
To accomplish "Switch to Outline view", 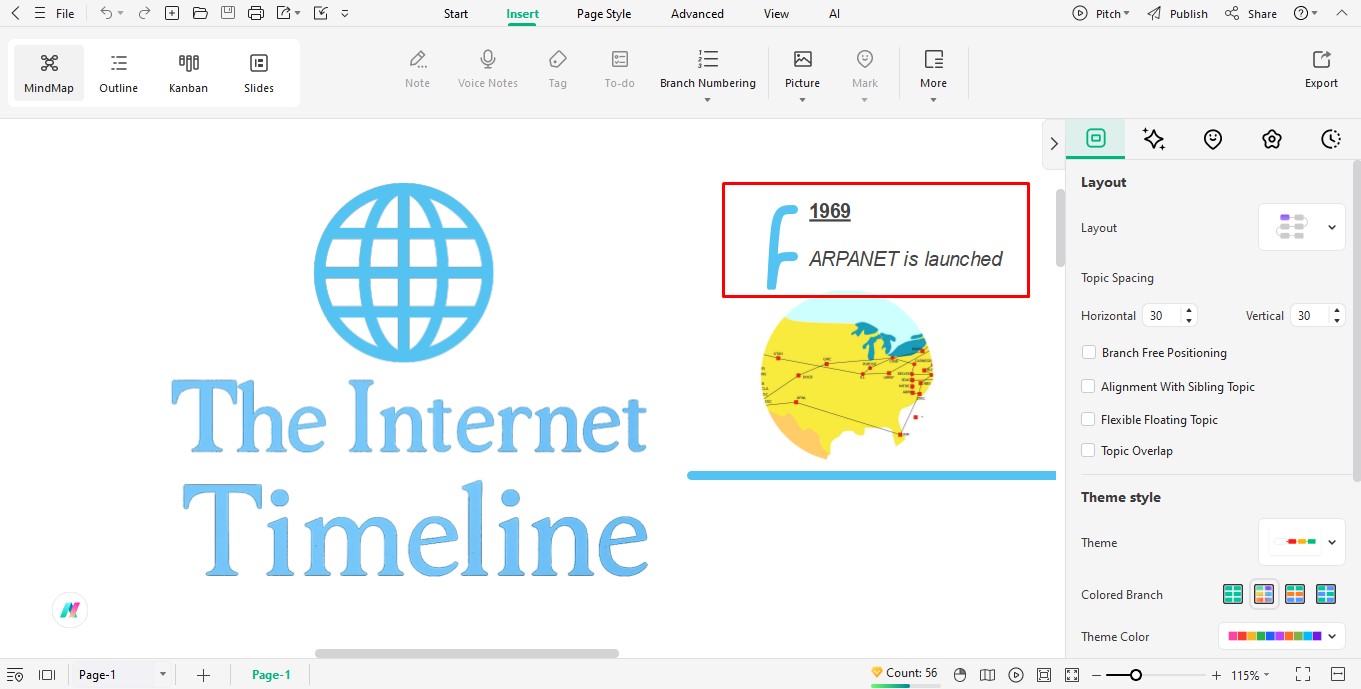I will tap(118, 73).
